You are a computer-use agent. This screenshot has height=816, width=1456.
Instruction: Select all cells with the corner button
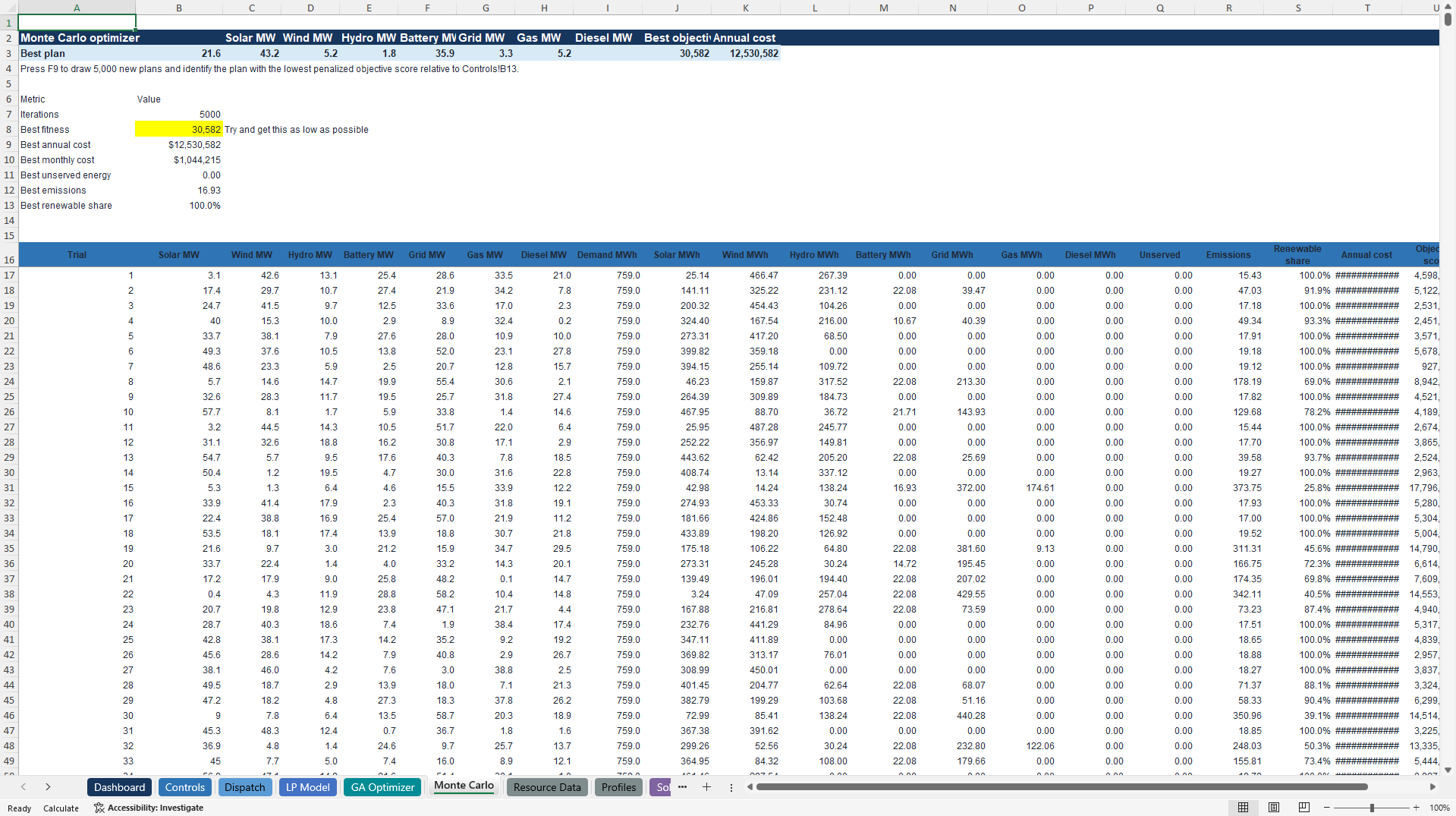click(9, 8)
